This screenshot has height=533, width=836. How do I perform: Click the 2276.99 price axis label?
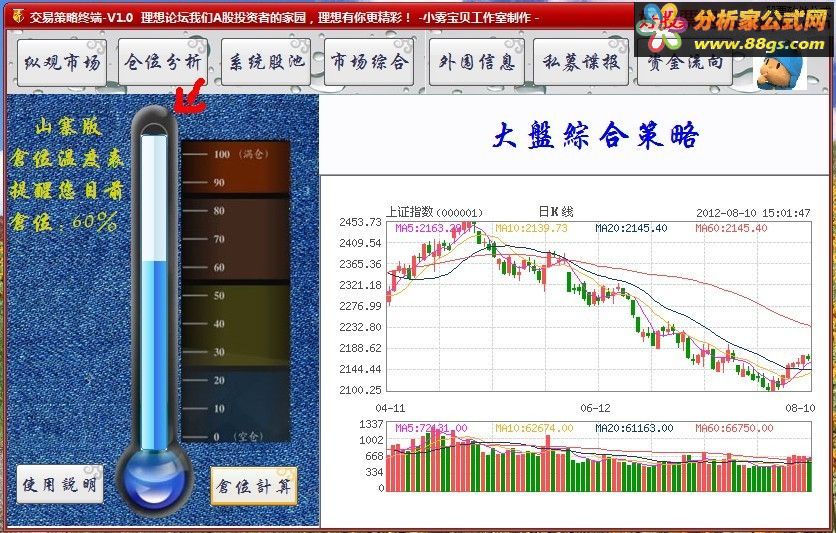coord(360,306)
